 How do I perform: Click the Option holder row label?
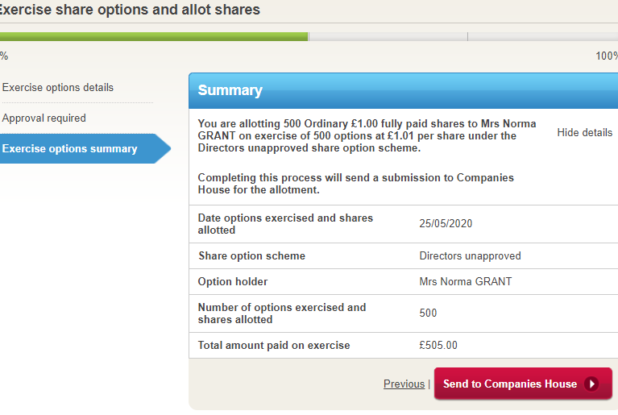pos(235,282)
